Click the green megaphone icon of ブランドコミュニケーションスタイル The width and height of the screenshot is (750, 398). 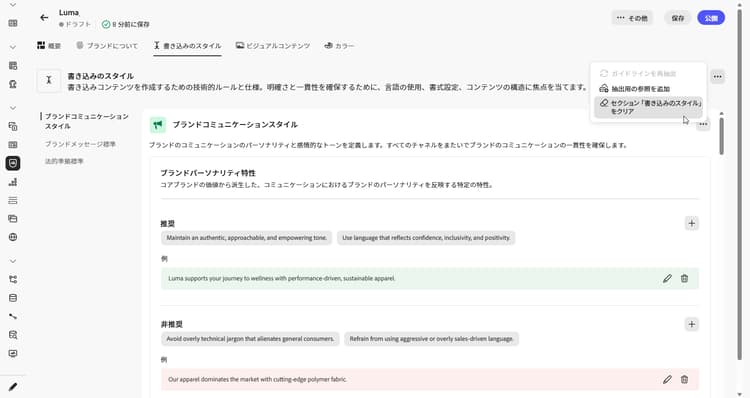158,125
